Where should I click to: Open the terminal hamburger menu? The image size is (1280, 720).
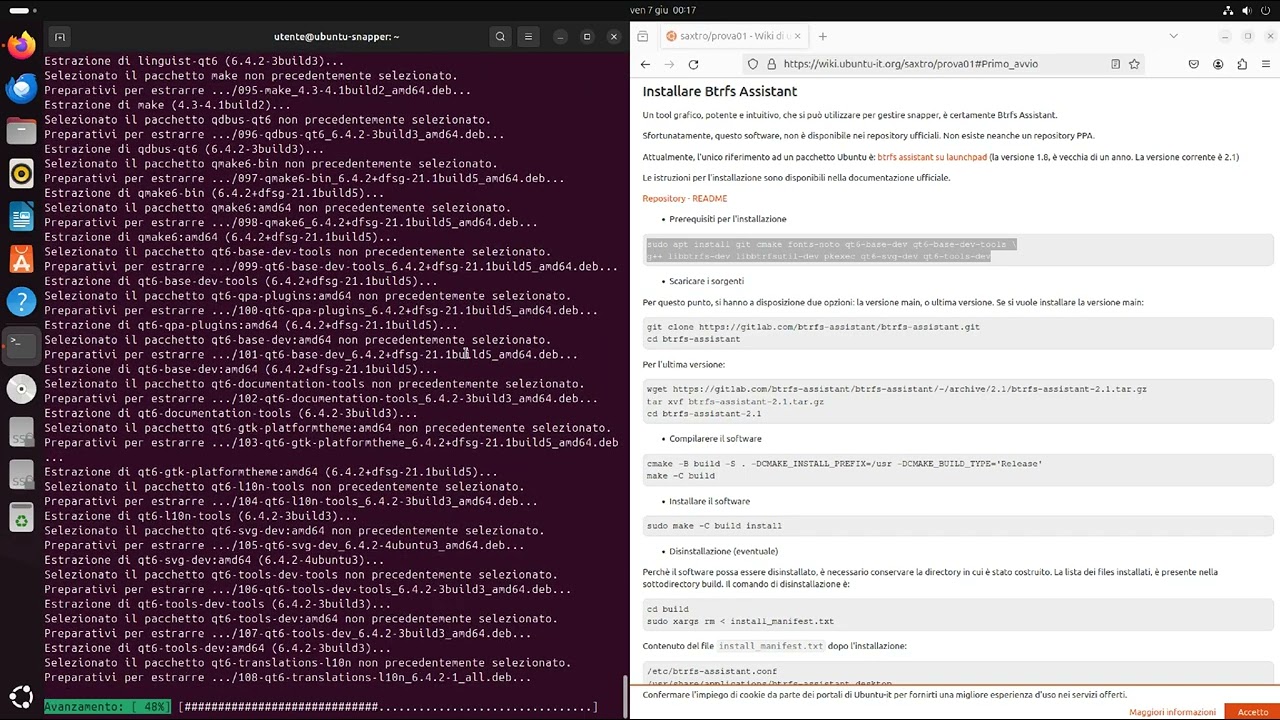coord(528,37)
